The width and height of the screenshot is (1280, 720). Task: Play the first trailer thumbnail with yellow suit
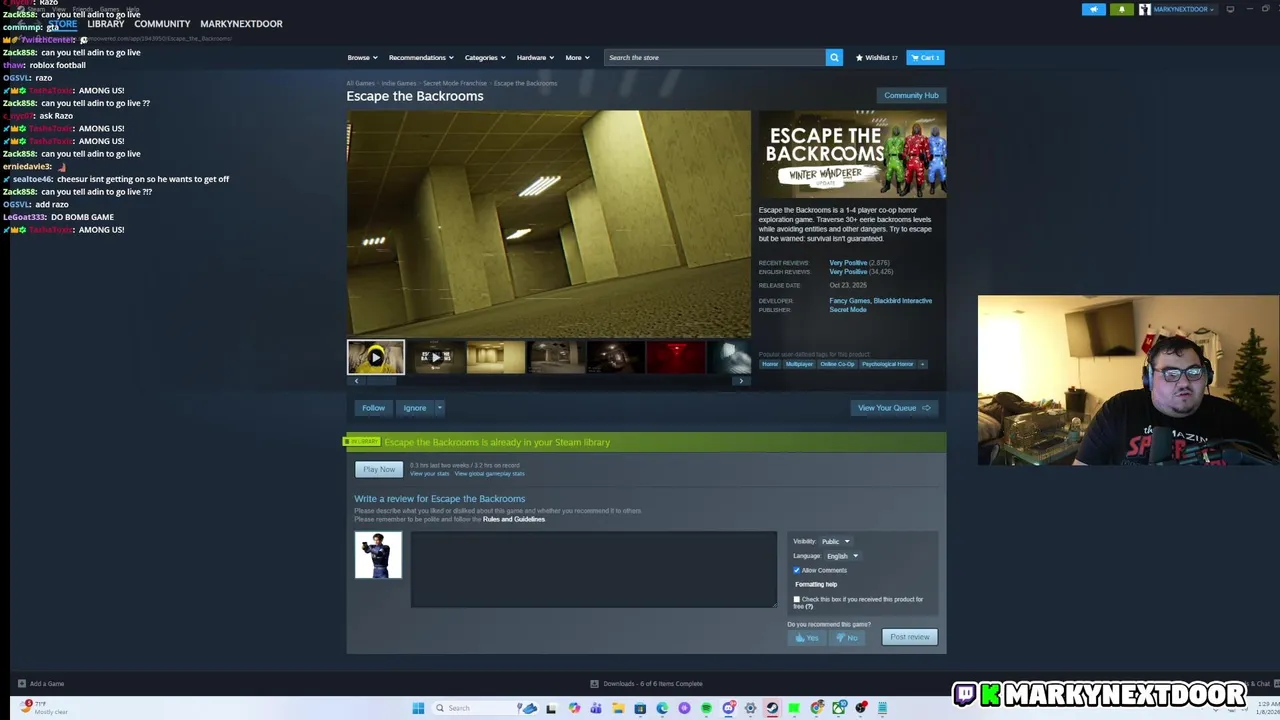click(376, 357)
